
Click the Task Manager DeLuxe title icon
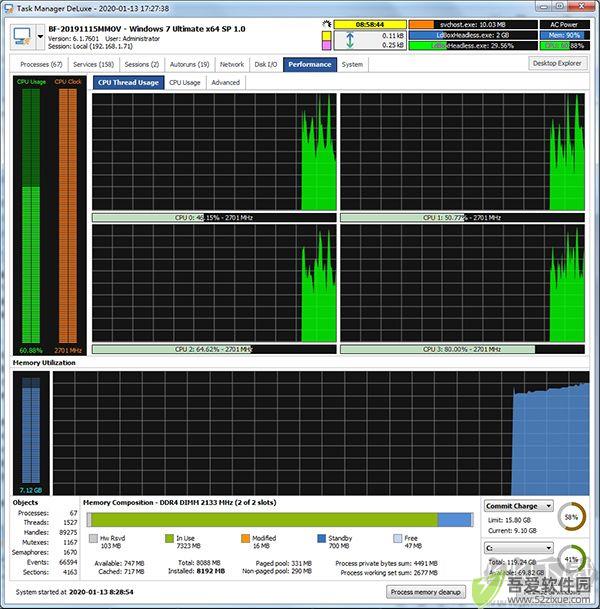click(9, 8)
